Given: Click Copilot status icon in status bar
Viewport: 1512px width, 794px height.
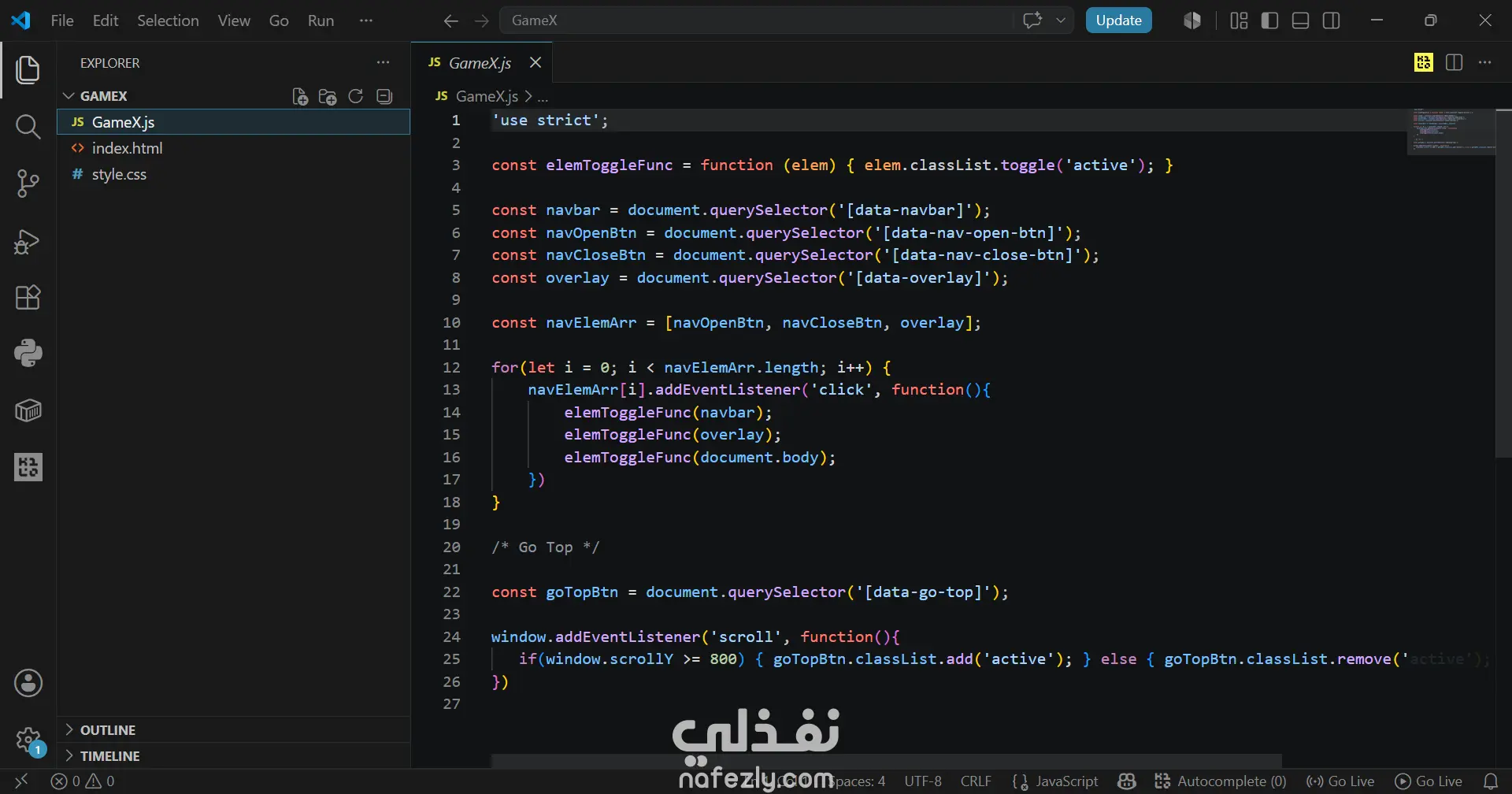Looking at the screenshot, I should point(1127,781).
